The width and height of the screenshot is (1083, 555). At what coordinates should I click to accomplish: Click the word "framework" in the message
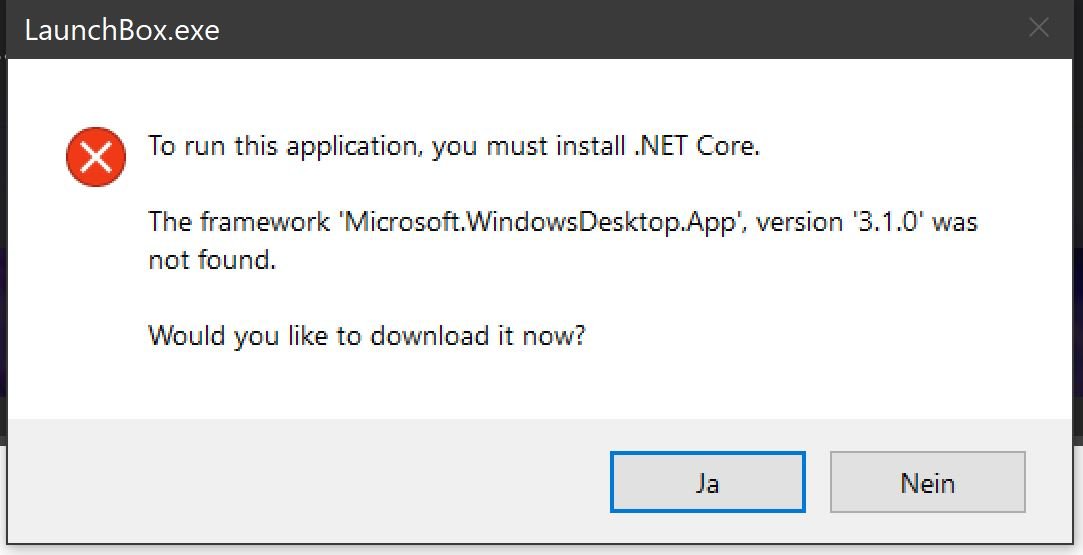click(x=265, y=222)
